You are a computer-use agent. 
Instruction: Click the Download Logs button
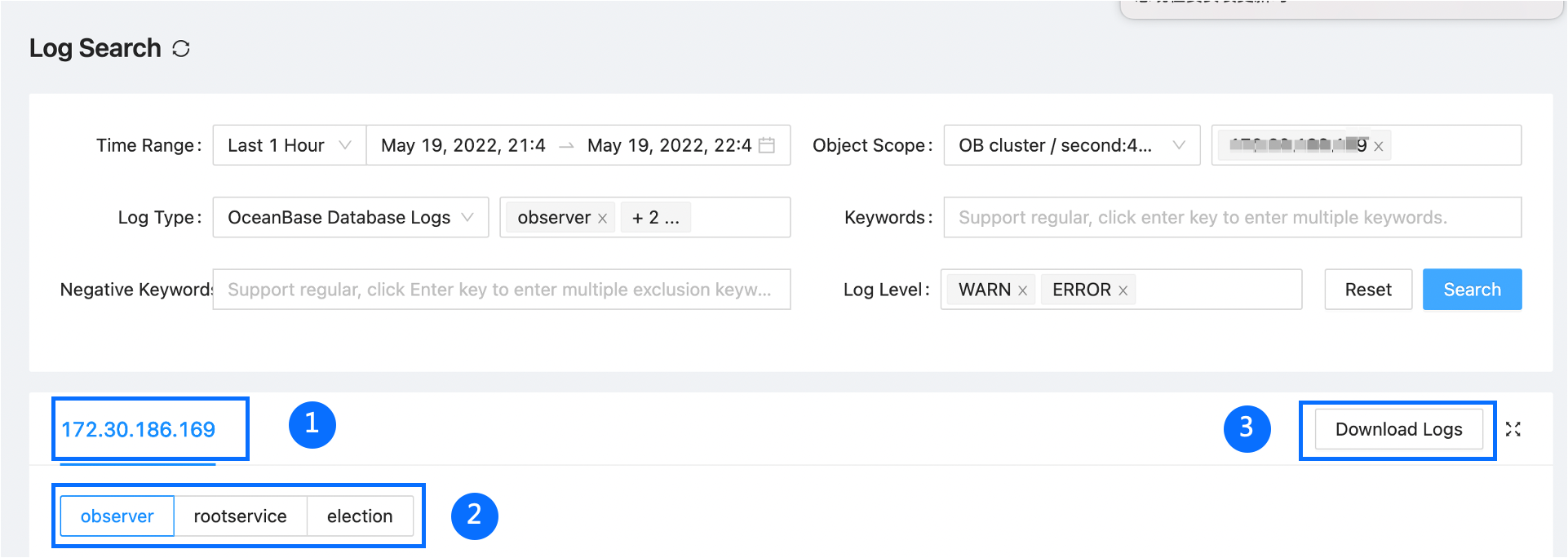(1398, 430)
